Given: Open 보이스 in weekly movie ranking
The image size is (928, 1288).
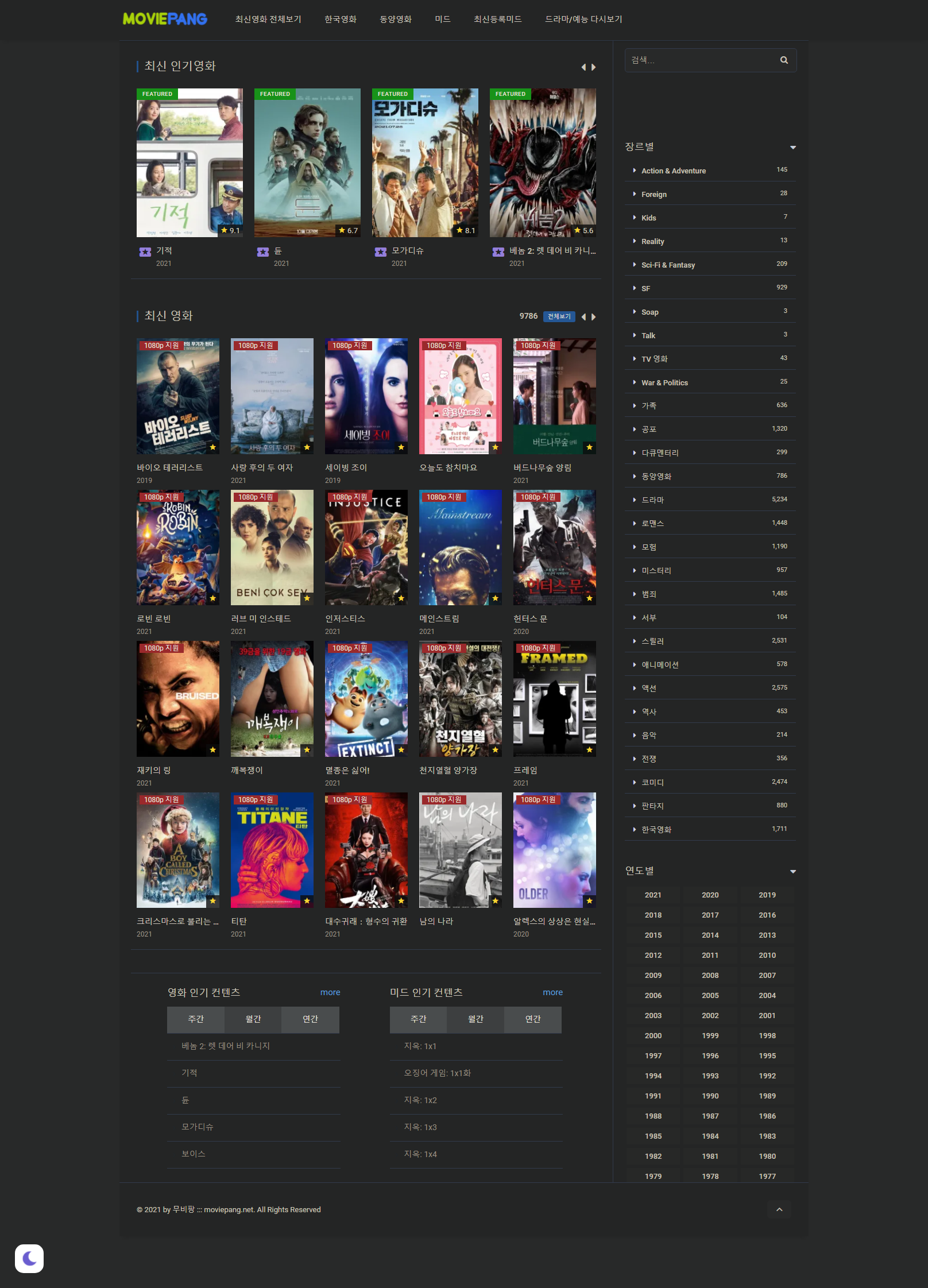Looking at the screenshot, I should click(x=194, y=1154).
